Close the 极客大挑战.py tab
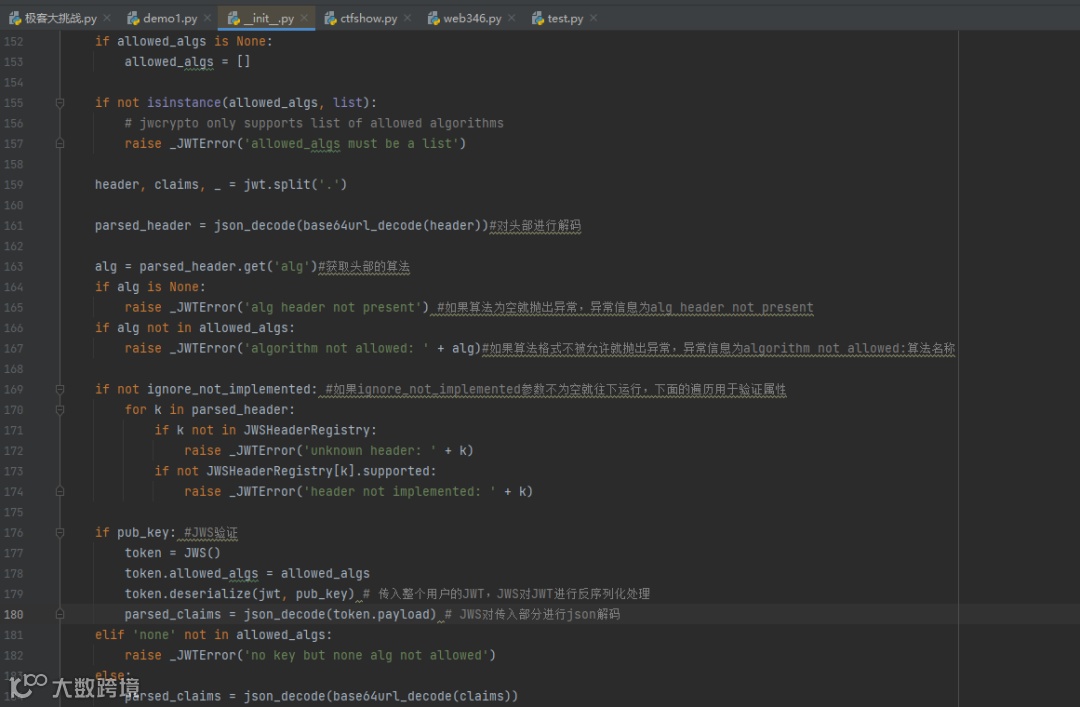Viewport: 1080px width, 707px height. pos(107,18)
